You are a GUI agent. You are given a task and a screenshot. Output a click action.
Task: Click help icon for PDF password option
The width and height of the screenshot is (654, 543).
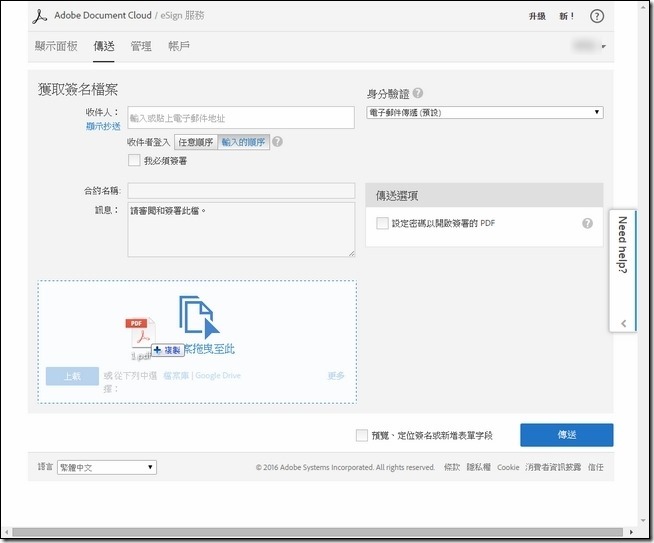coord(587,223)
